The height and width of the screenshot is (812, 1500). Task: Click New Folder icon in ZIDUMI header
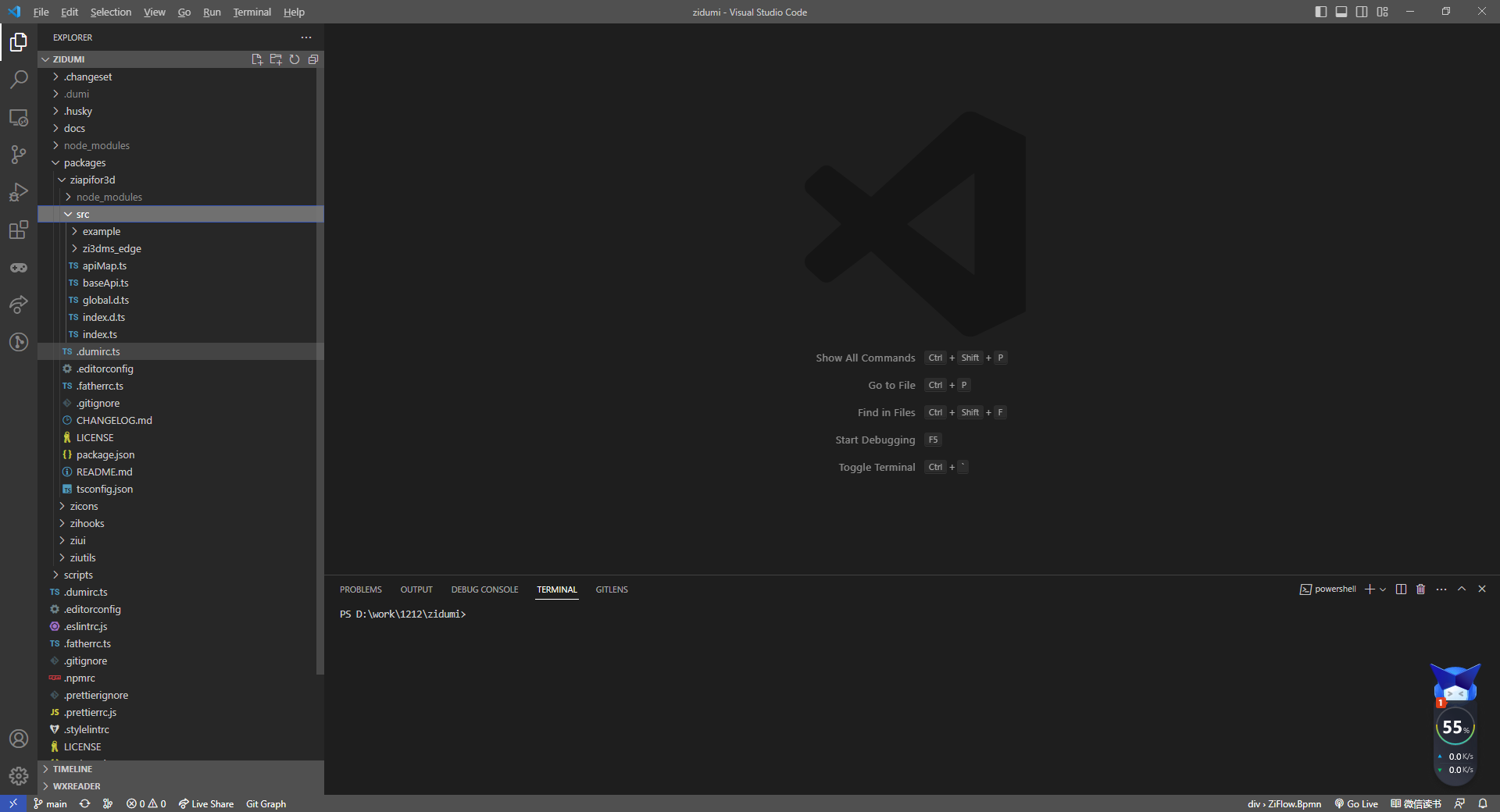click(276, 59)
